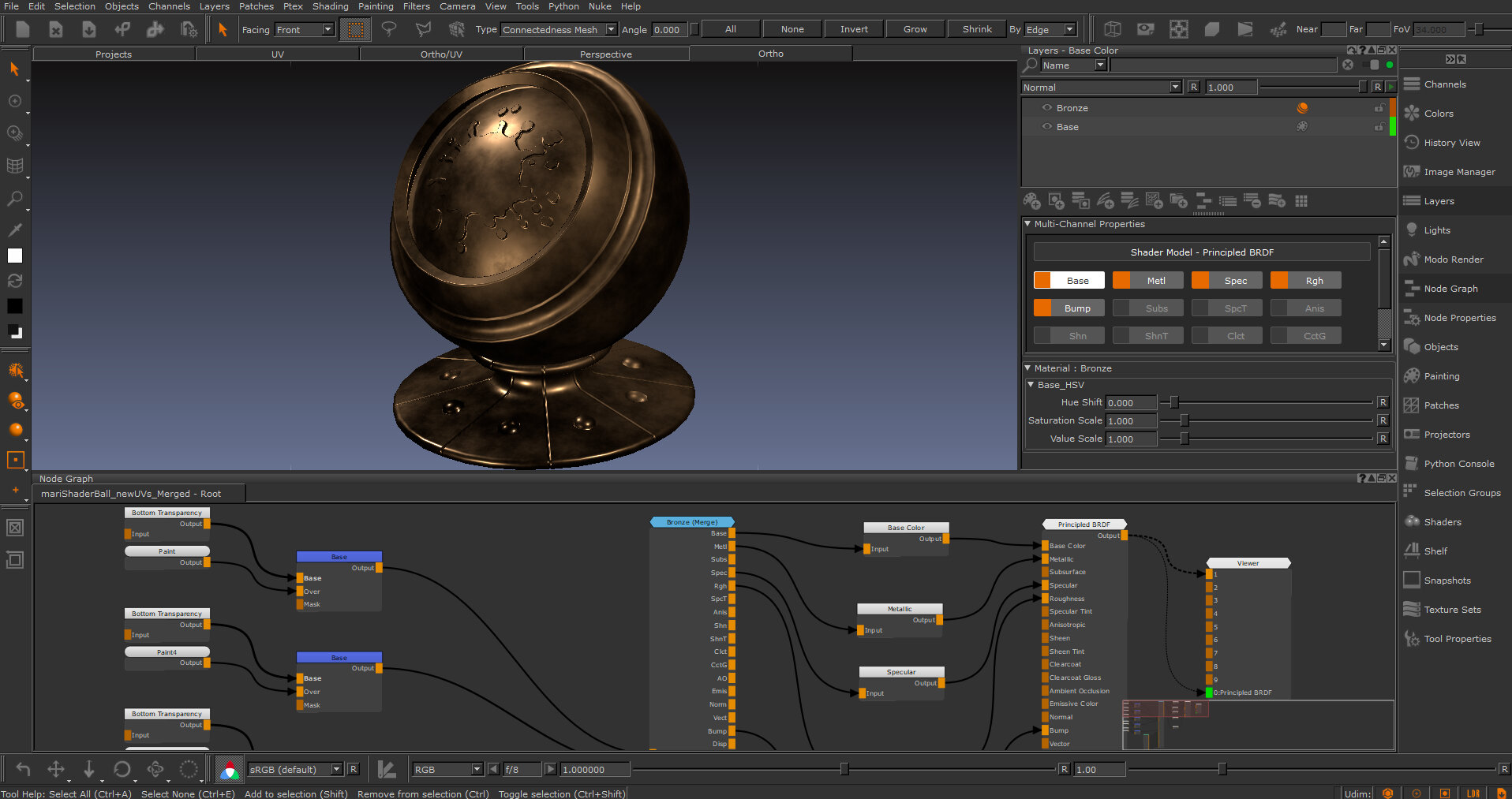
Task: Click the Invert selection button
Action: tap(854, 30)
